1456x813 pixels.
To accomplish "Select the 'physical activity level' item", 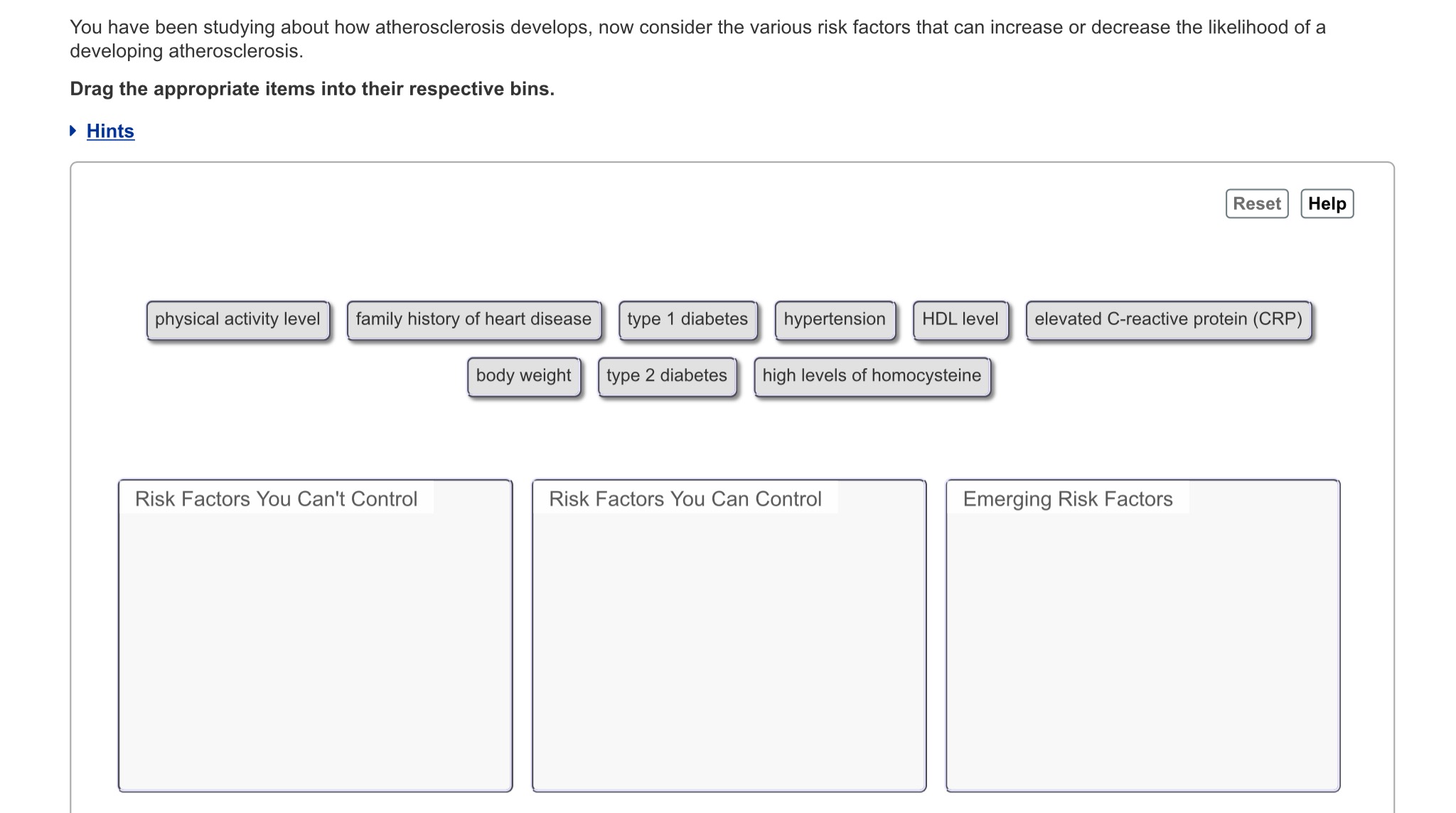I will pos(237,320).
